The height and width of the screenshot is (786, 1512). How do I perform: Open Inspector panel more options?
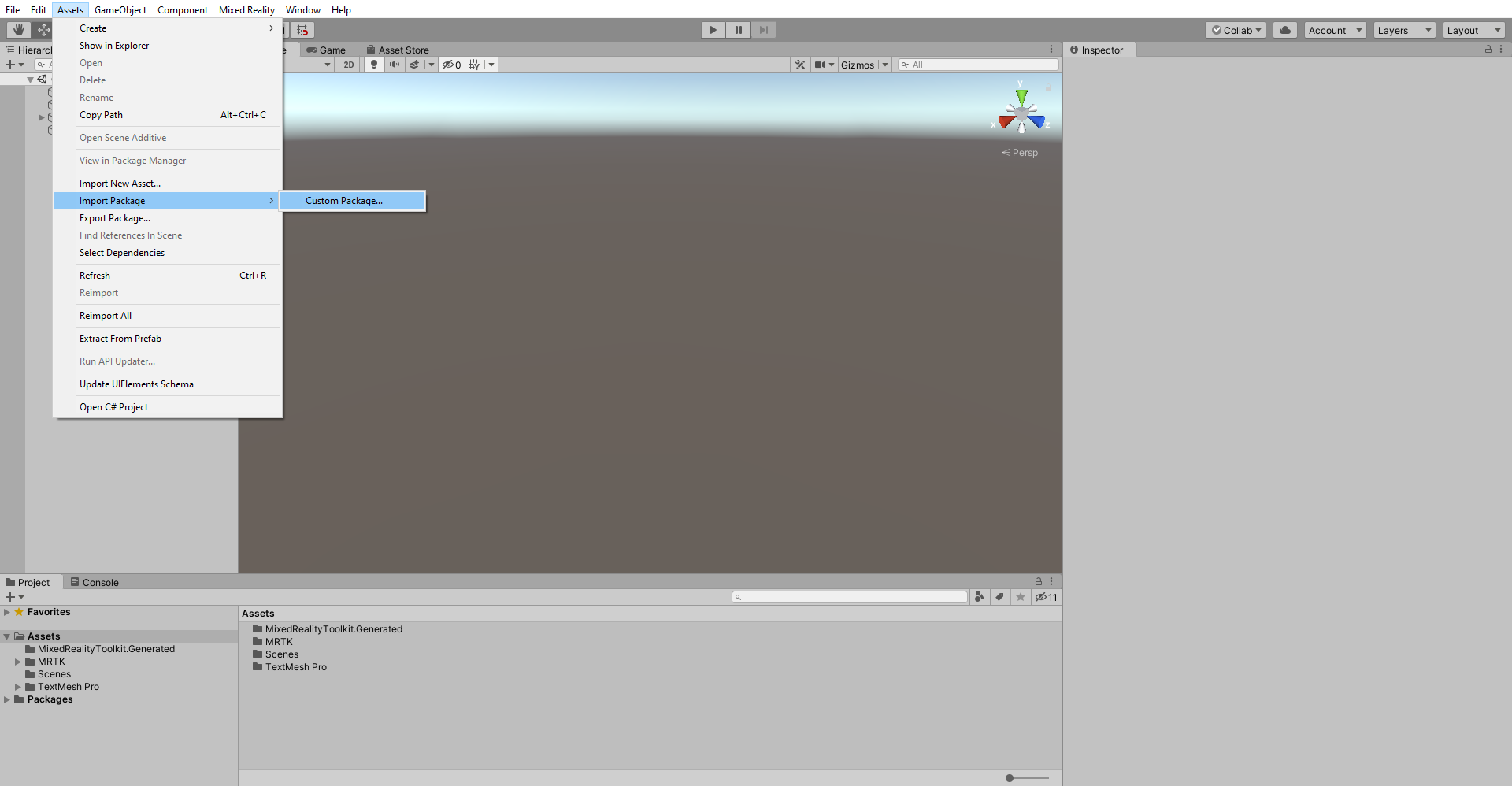[x=1501, y=49]
